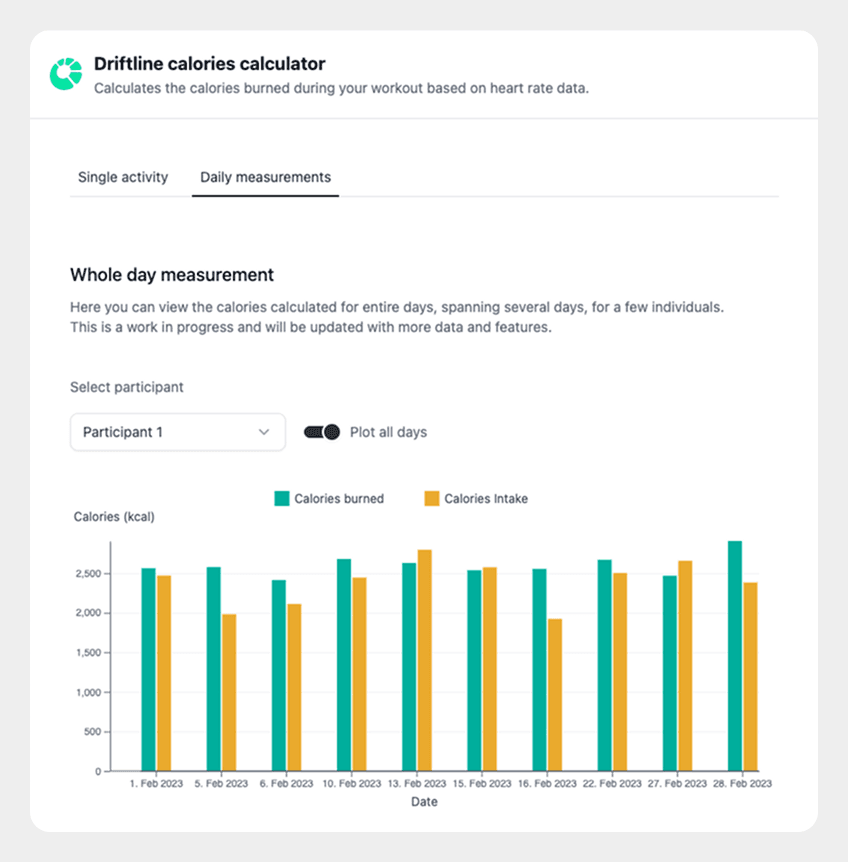The image size is (848, 862).
Task: Expand the participant selection list
Action: click(177, 431)
